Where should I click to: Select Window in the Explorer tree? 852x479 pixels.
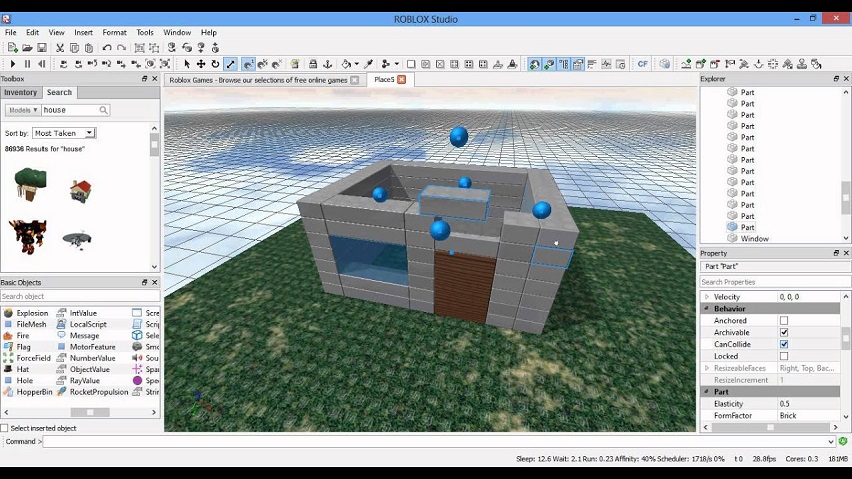point(755,238)
